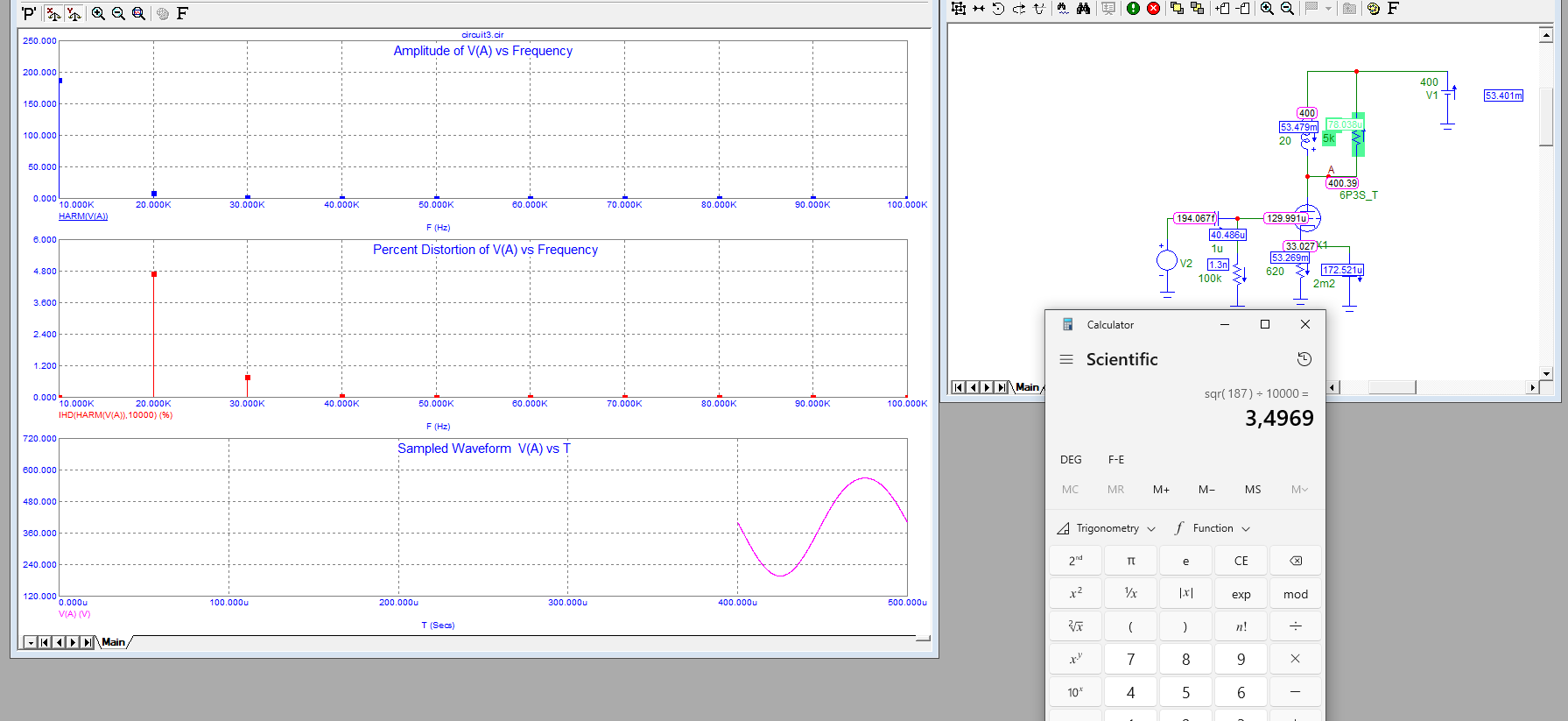Open the color palette icon in schematic toolbar
The width and height of the screenshot is (1568, 721).
[1373, 8]
